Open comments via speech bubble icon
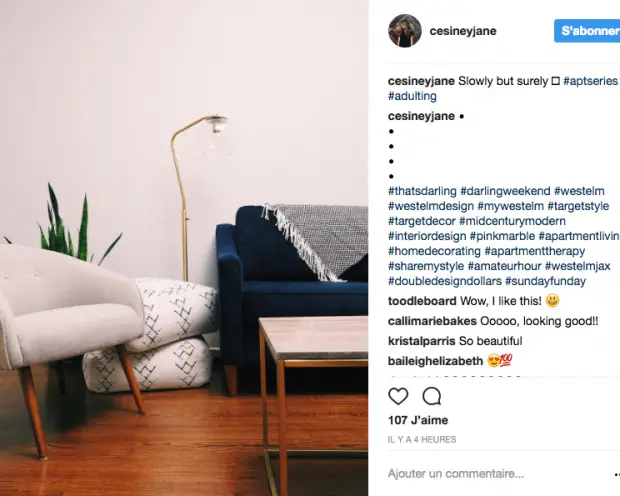 tap(432, 396)
